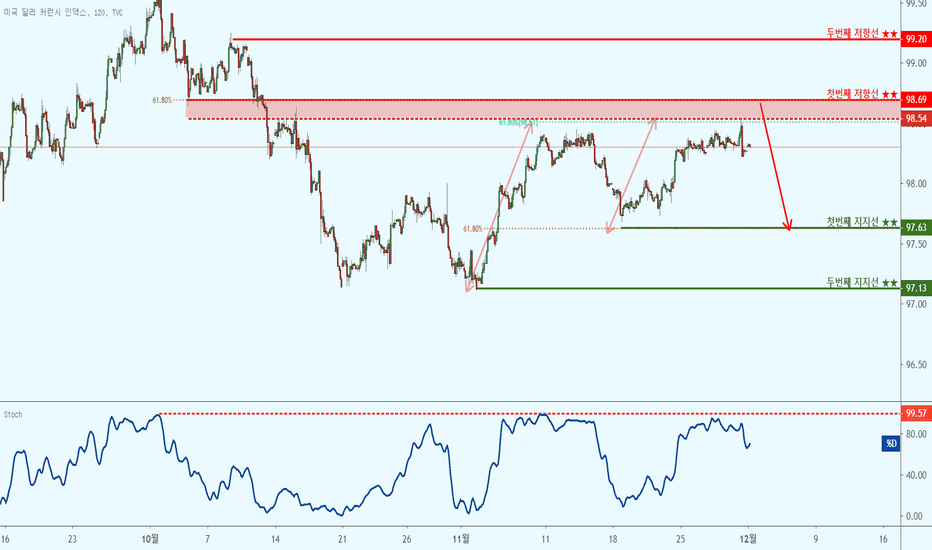This screenshot has height=550, width=932.
Task: Click the 40.00 stochastic axis tick
Action: tap(916, 475)
